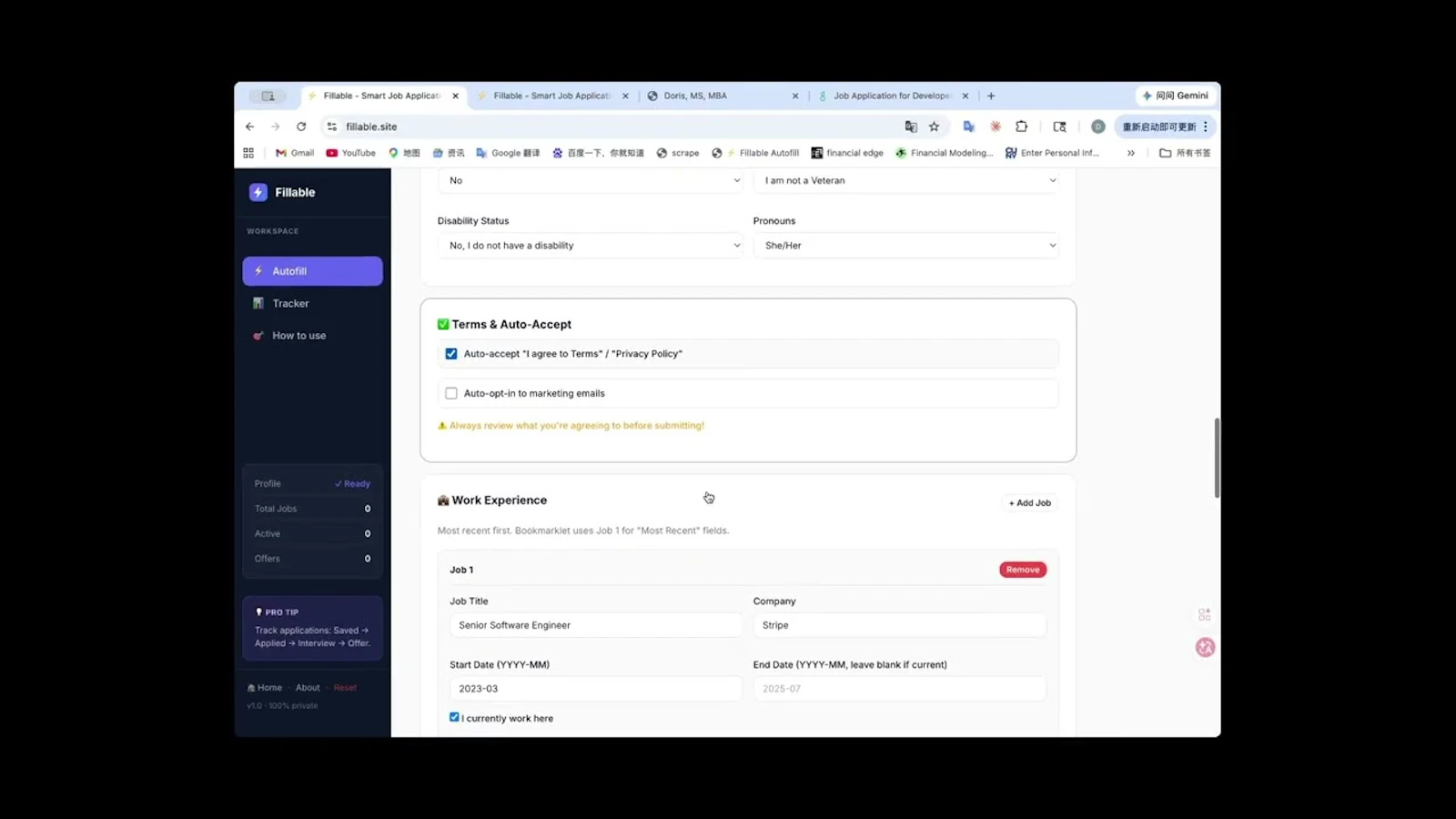
Task: Click the page's vertical scrollbar thumb
Action: (1217, 458)
